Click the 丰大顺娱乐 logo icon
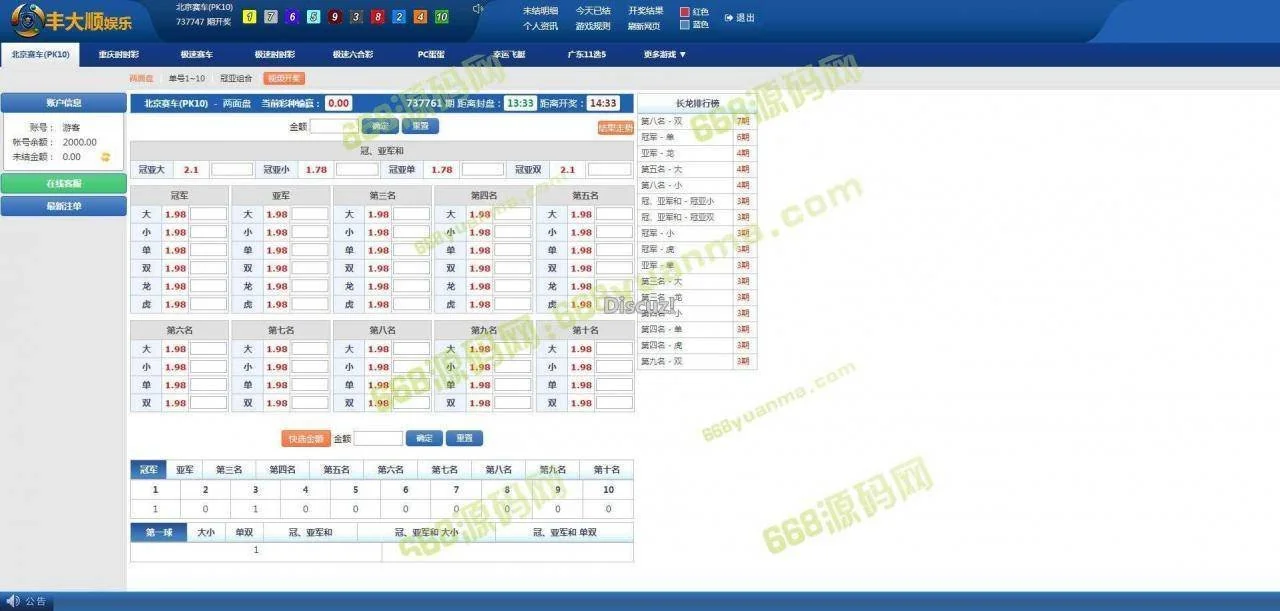 [x=28, y=19]
